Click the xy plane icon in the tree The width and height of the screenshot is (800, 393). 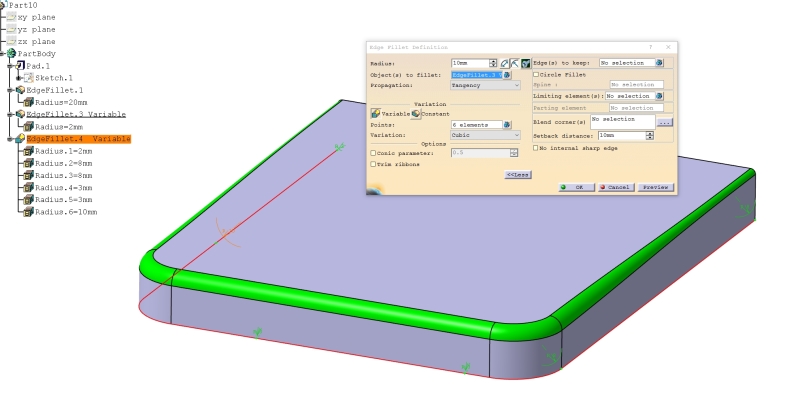pos(11,17)
